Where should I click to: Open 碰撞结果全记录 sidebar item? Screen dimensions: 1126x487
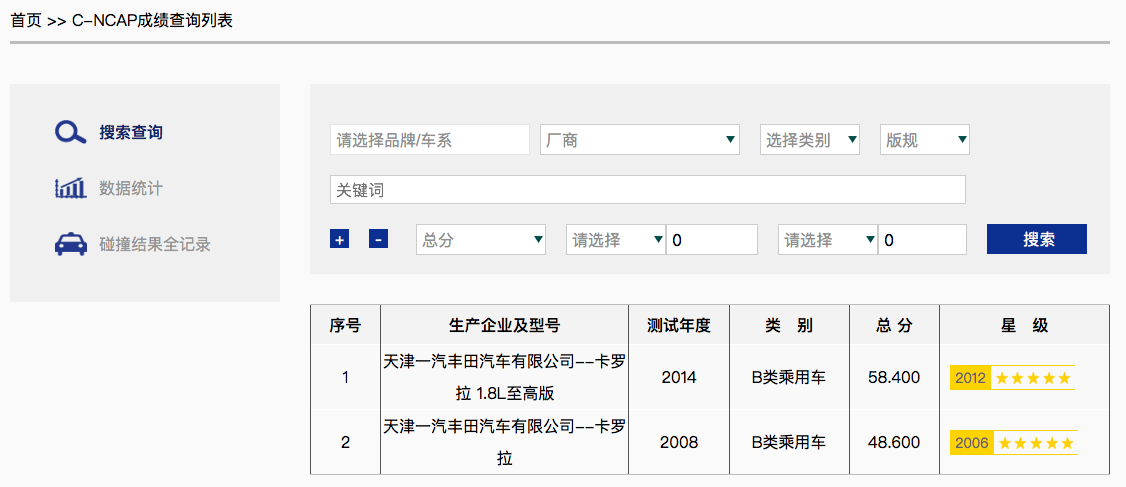[155, 244]
